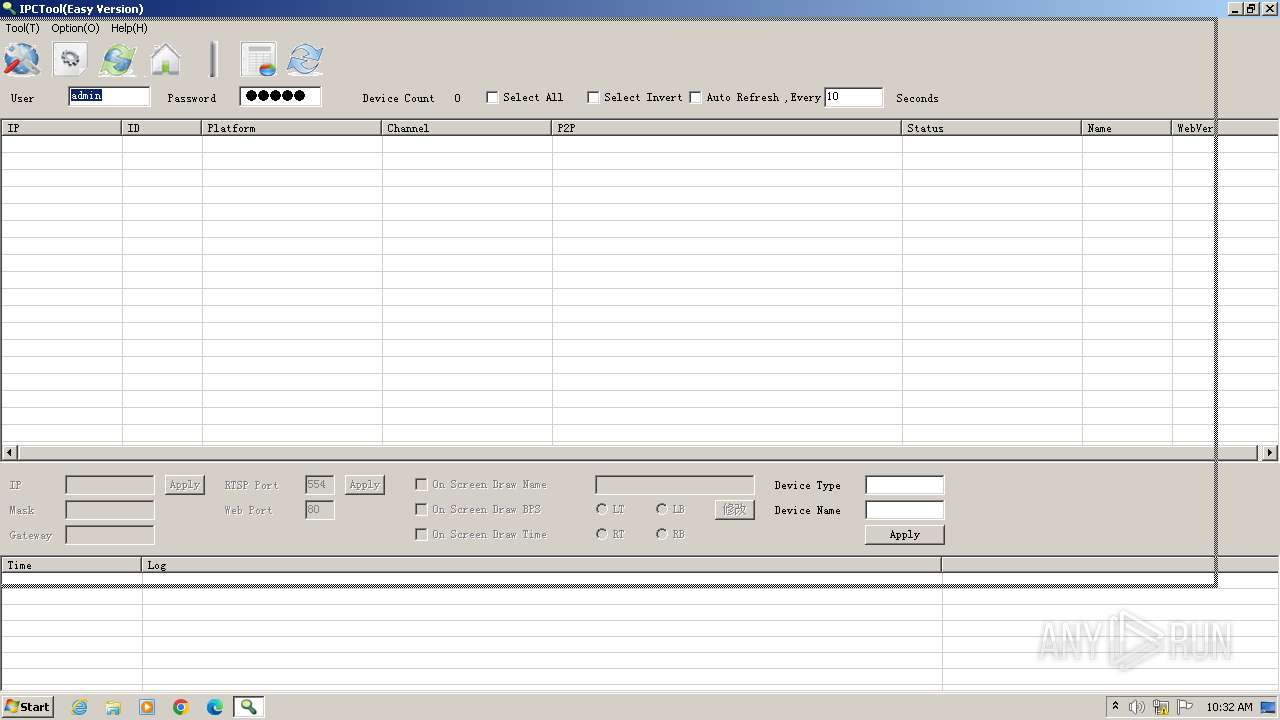Click the green arrows globe update icon
This screenshot has width=1280, height=720.
118,60
